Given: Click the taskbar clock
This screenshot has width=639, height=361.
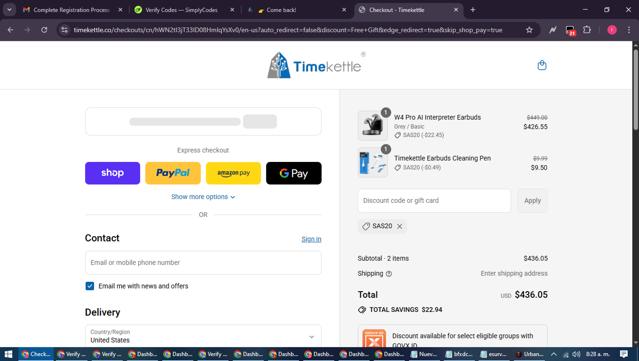Looking at the screenshot, I should [x=597, y=354].
